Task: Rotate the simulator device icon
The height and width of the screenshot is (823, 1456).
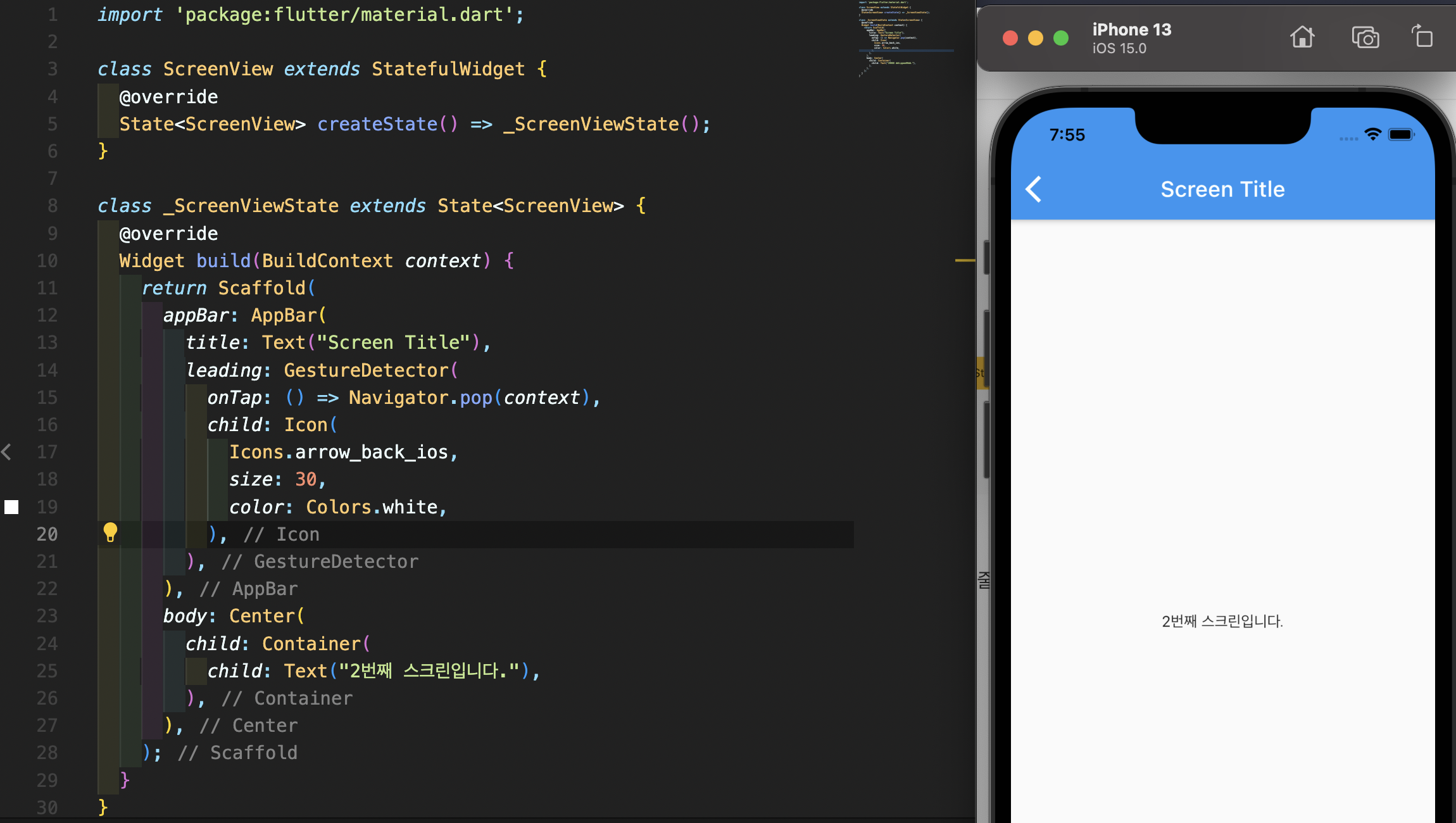Action: (x=1422, y=37)
